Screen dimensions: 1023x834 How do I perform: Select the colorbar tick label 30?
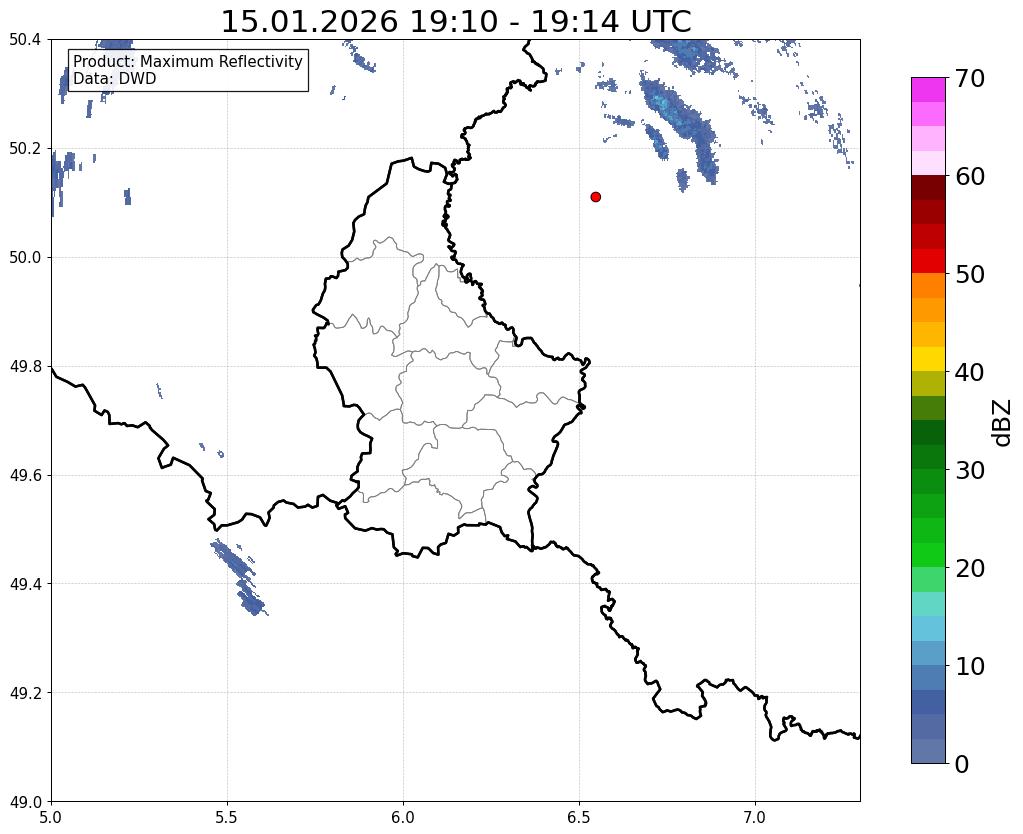(970, 470)
